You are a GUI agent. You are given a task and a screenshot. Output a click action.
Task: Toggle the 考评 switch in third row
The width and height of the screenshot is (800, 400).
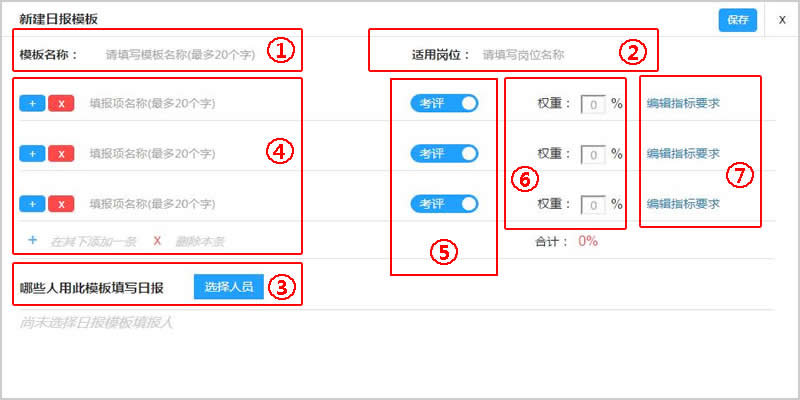[x=444, y=204]
